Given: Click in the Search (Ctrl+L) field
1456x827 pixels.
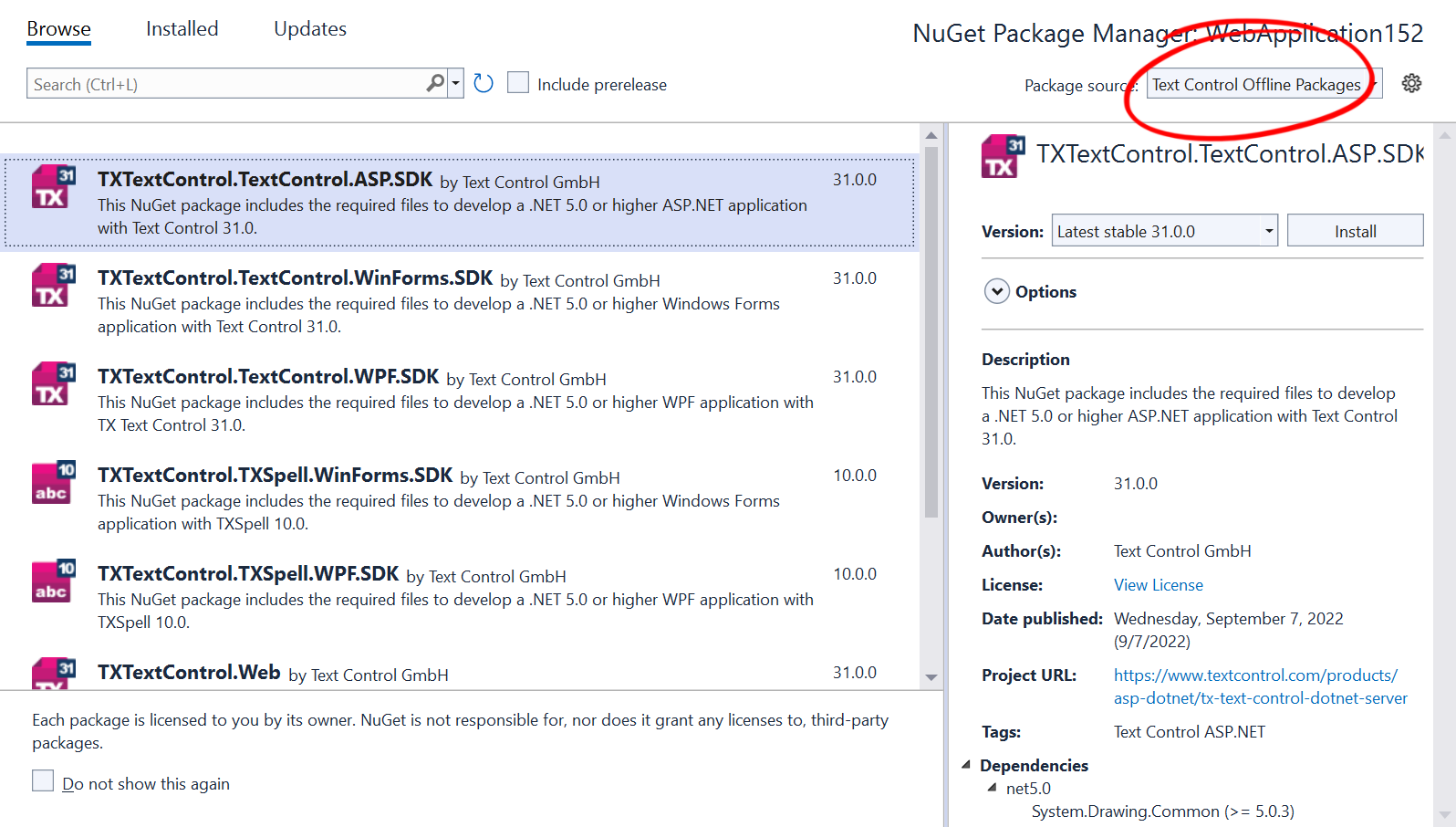Looking at the screenshot, I should (225, 84).
